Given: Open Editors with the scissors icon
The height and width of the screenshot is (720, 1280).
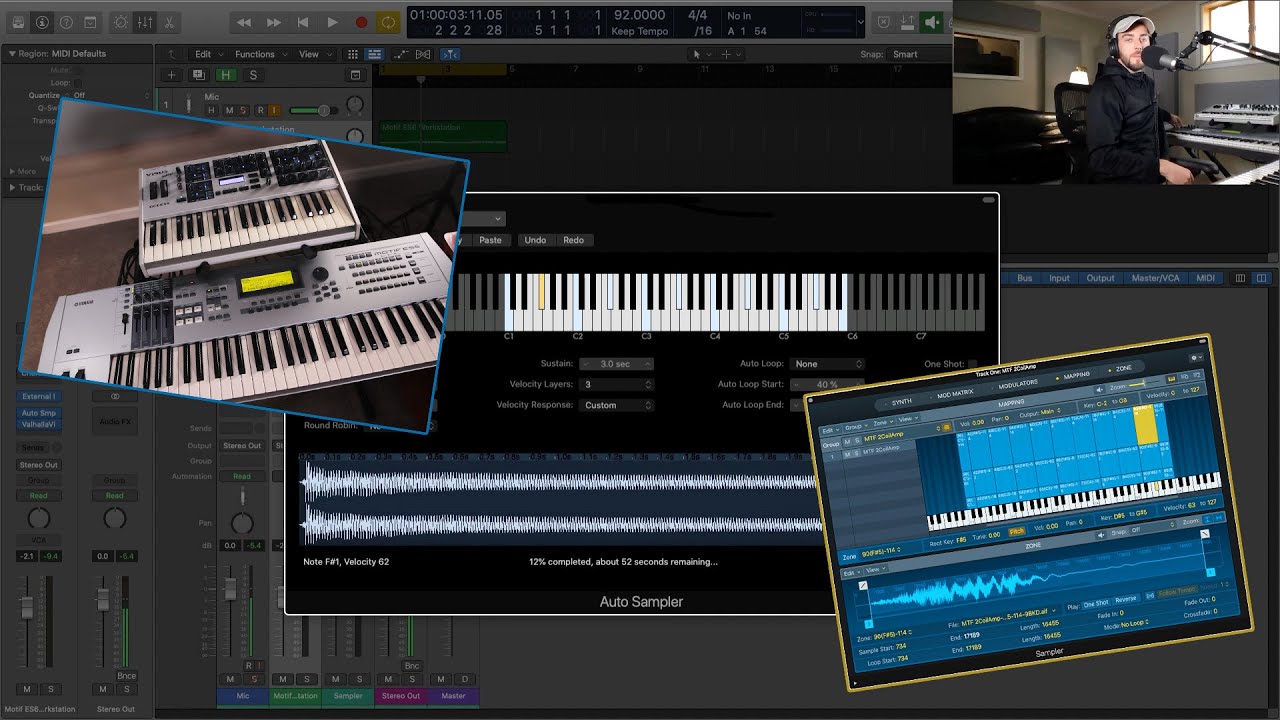Looking at the screenshot, I should [168, 22].
